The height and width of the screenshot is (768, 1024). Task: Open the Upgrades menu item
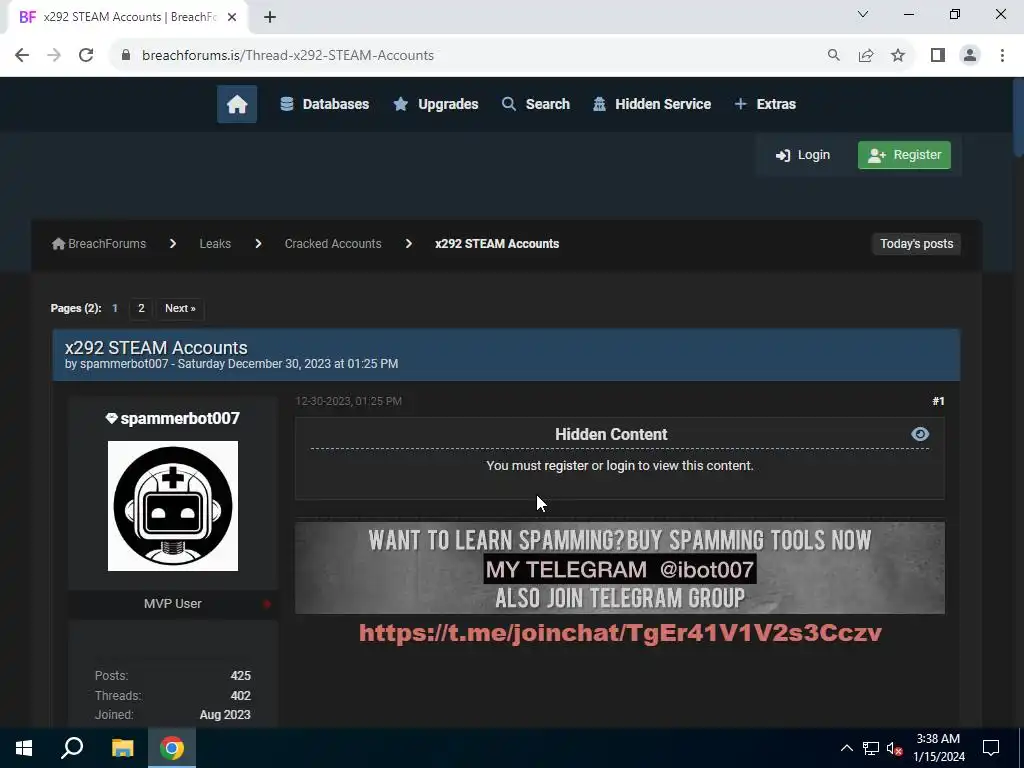click(436, 104)
